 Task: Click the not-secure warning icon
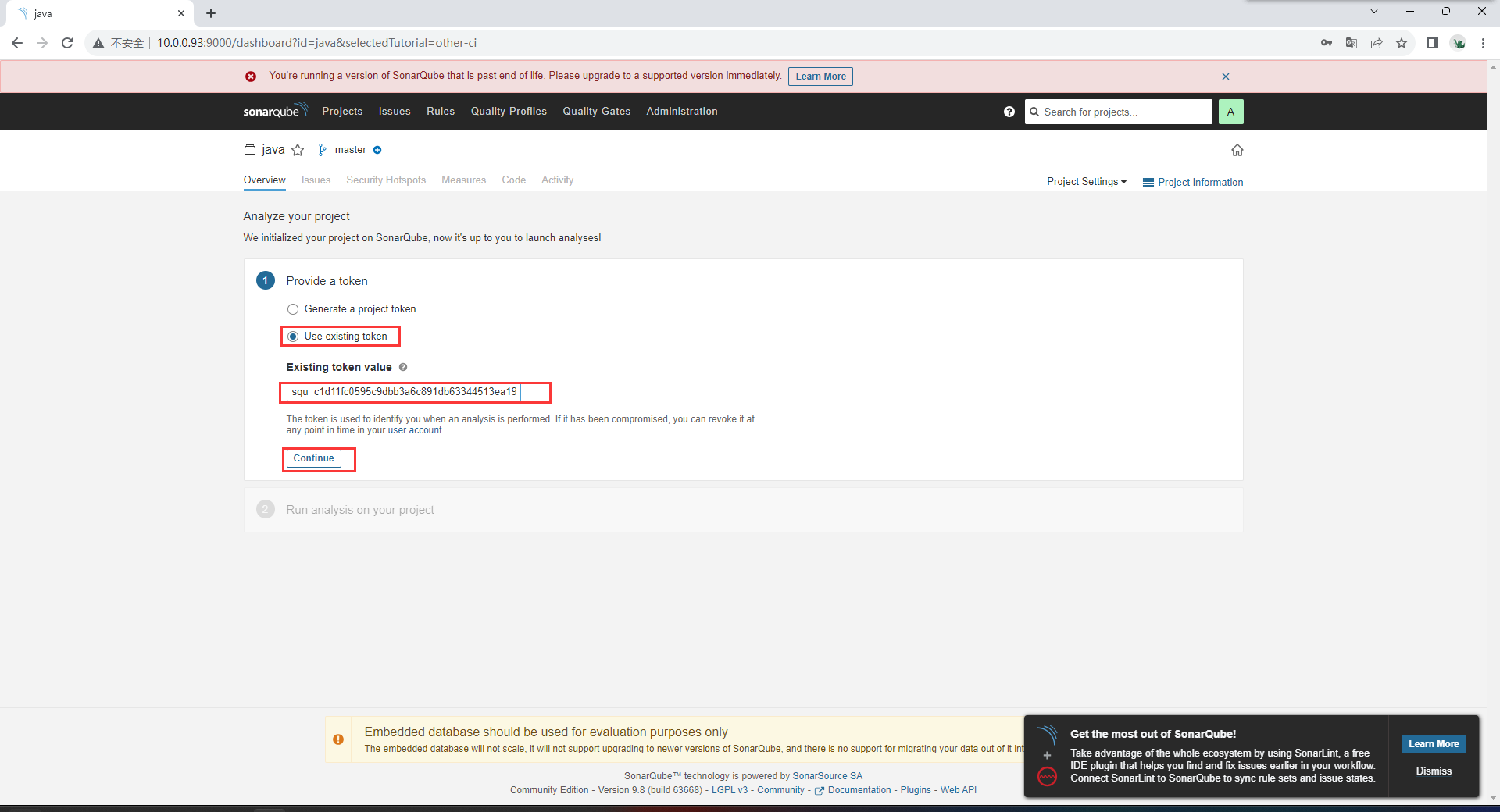tap(98, 43)
